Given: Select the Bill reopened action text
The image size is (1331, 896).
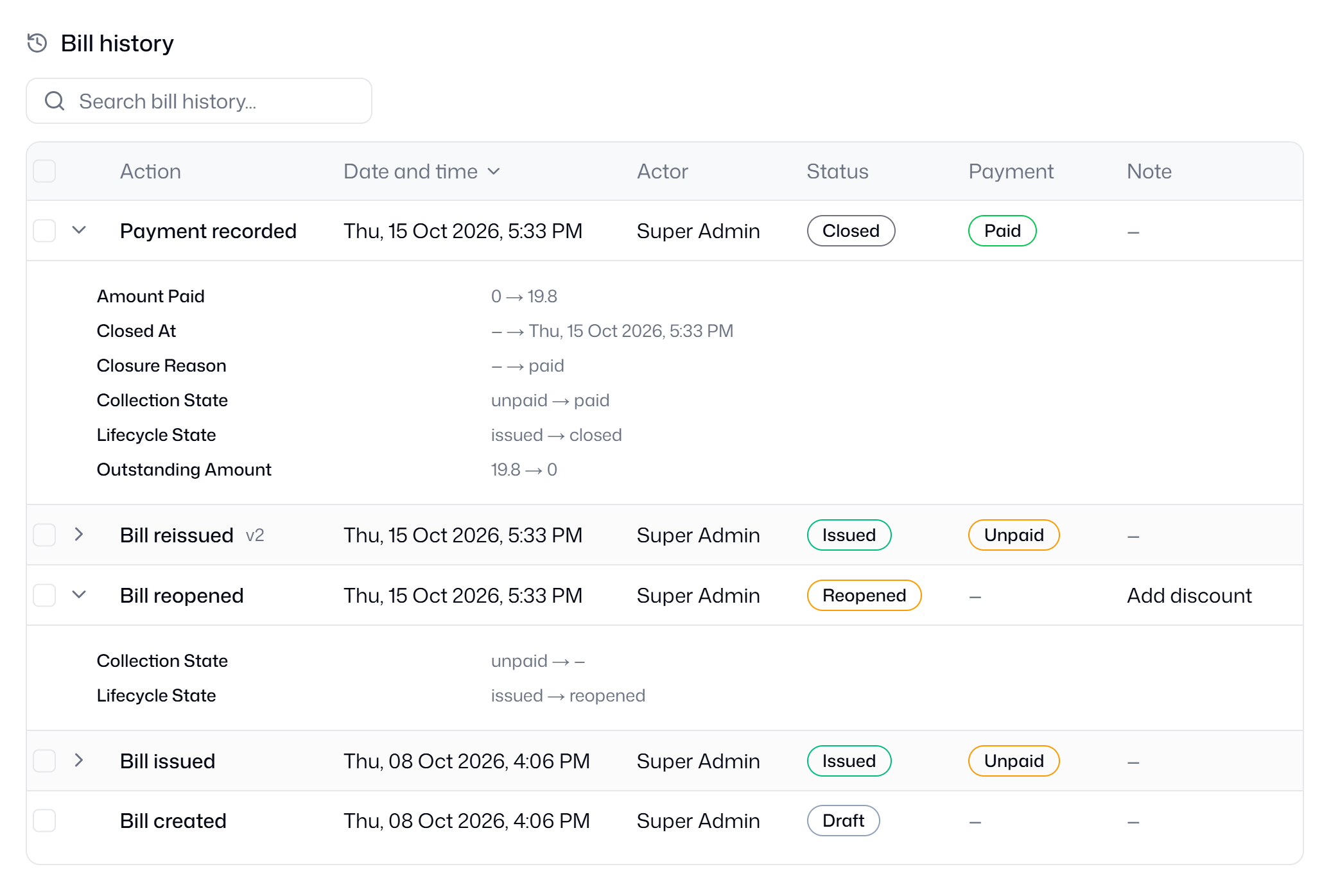Looking at the screenshot, I should coord(182,595).
